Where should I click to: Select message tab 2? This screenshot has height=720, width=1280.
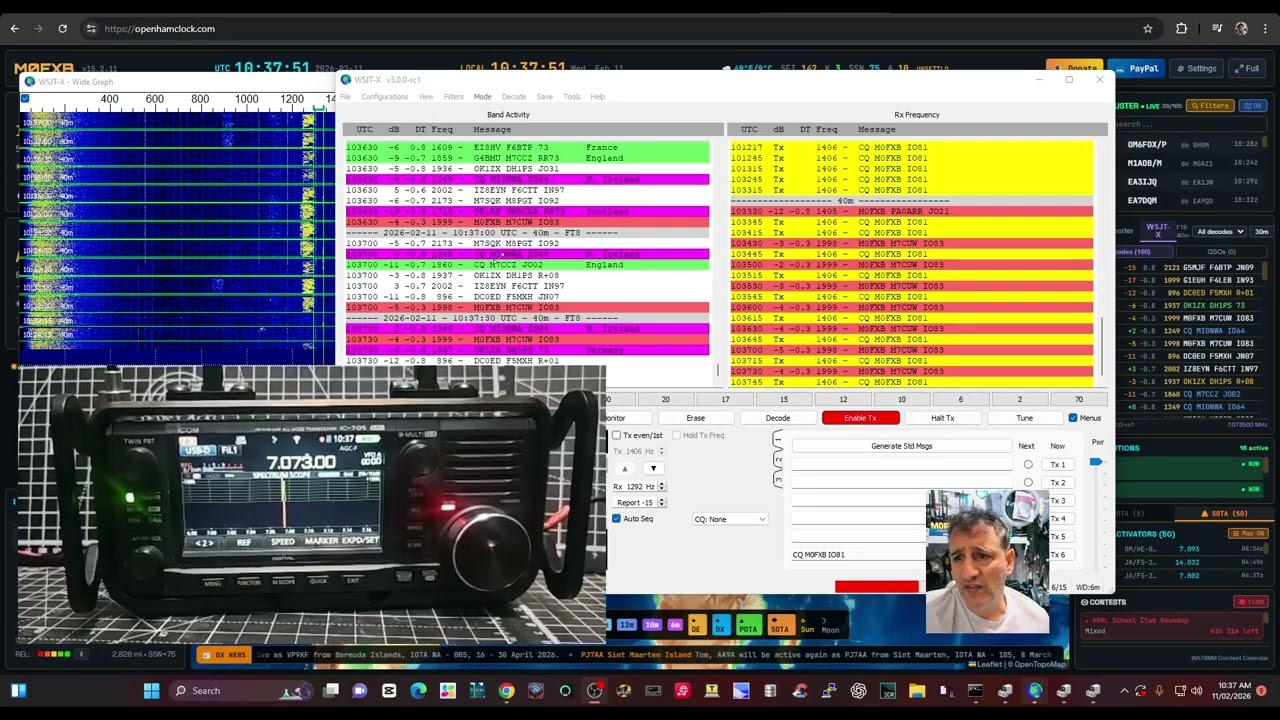coord(778,460)
